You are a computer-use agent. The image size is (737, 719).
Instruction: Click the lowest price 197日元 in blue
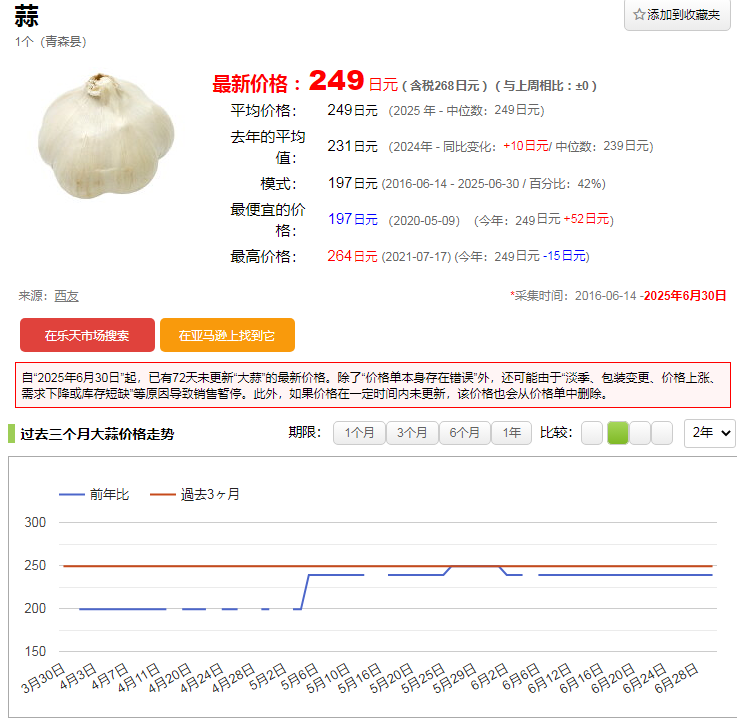click(353, 219)
